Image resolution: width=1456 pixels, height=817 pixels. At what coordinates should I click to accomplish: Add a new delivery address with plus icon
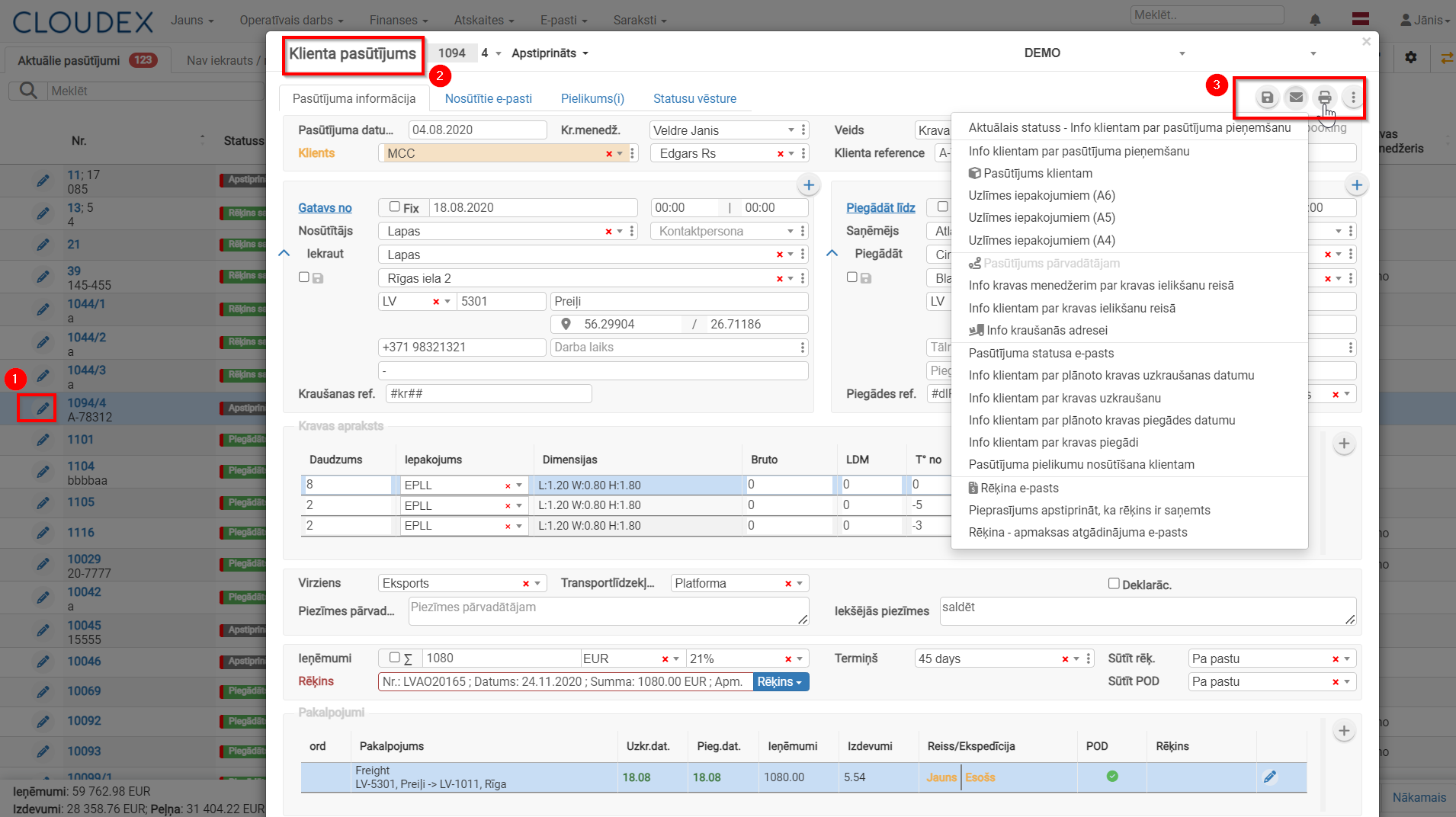[1357, 185]
